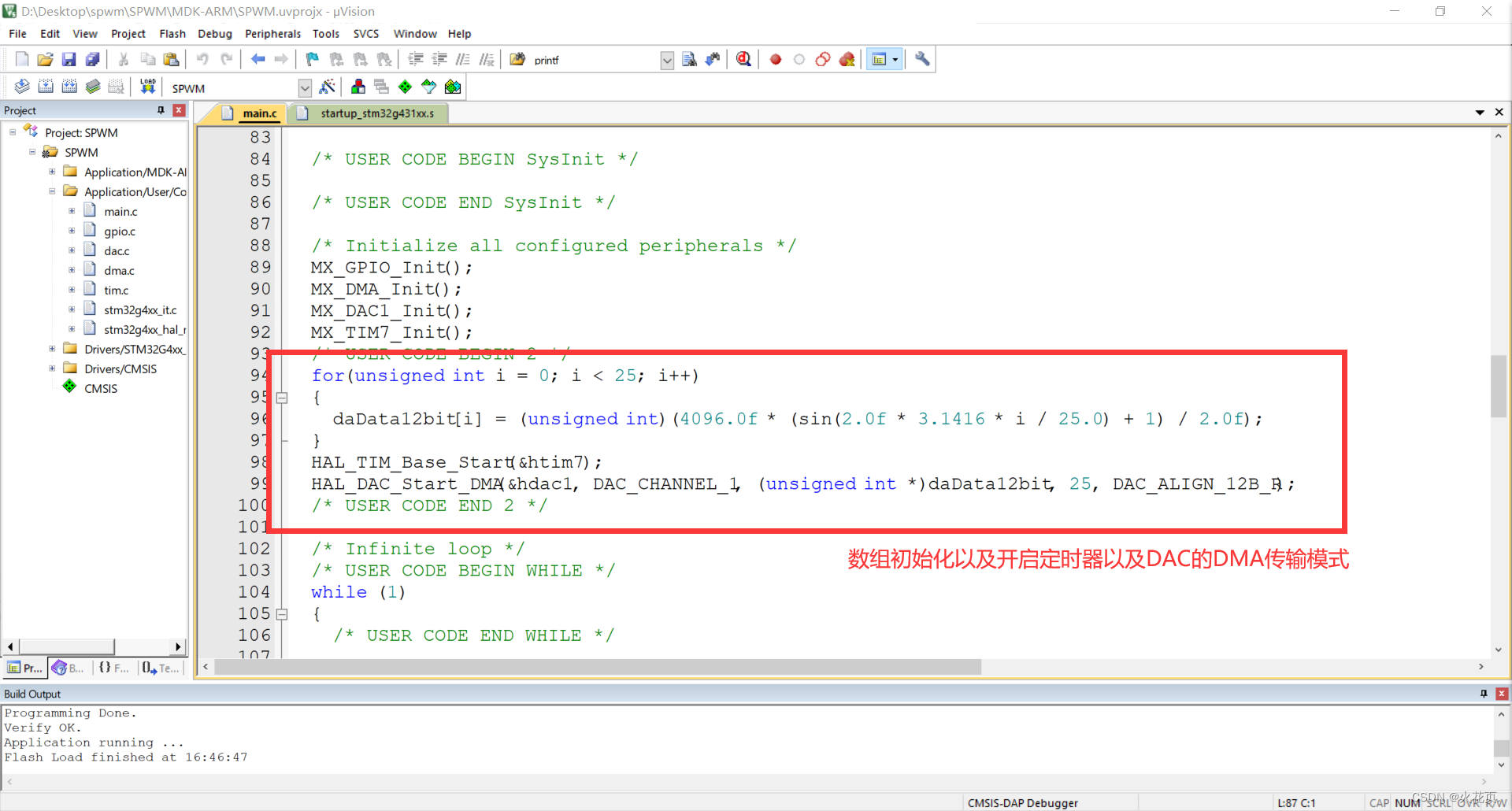Start the debug session with the magnifier d icon
1512x811 pixels.
click(743, 59)
